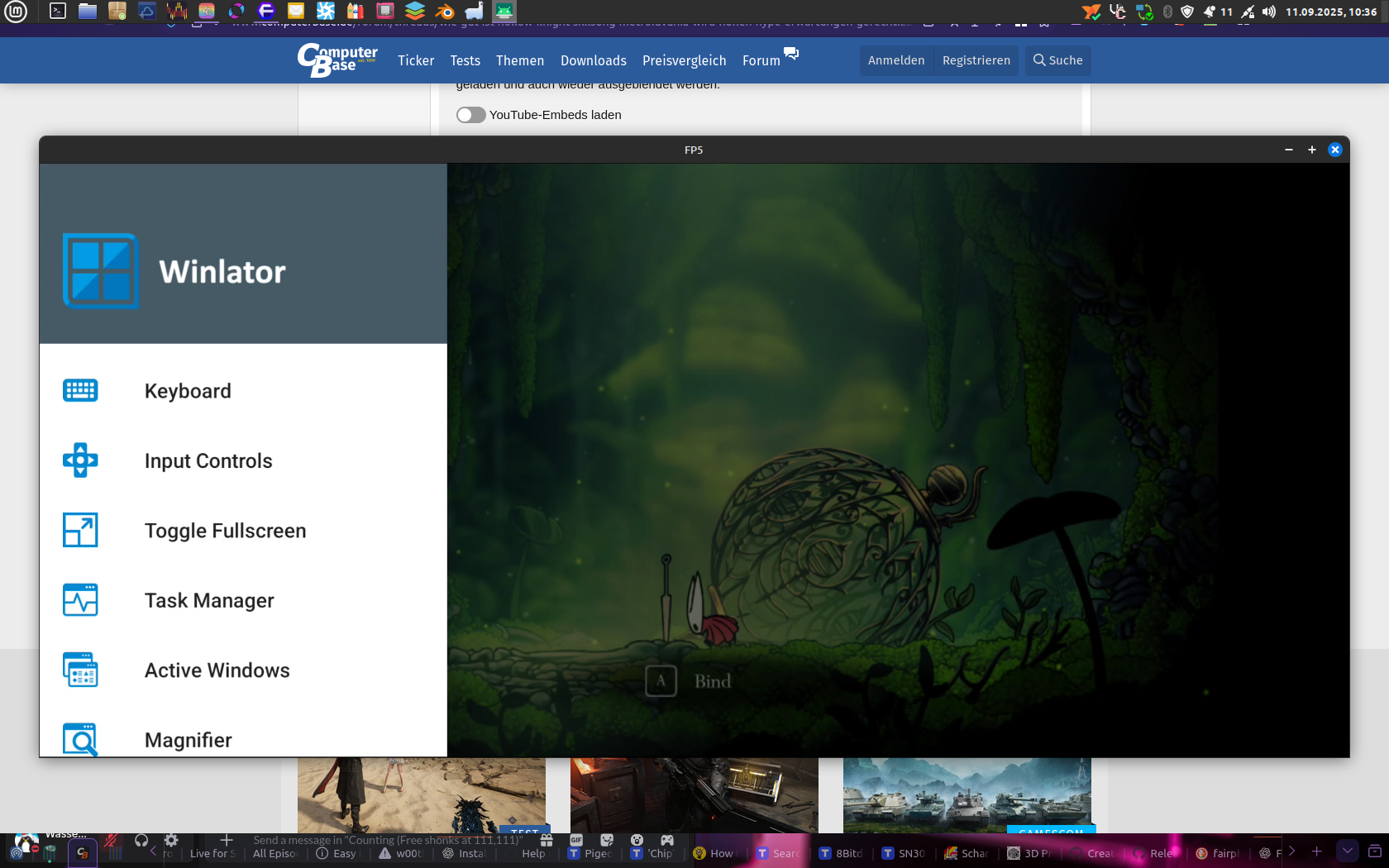The width and height of the screenshot is (1389, 868).
Task: Open volume control in system tray
Action: click(x=1269, y=12)
